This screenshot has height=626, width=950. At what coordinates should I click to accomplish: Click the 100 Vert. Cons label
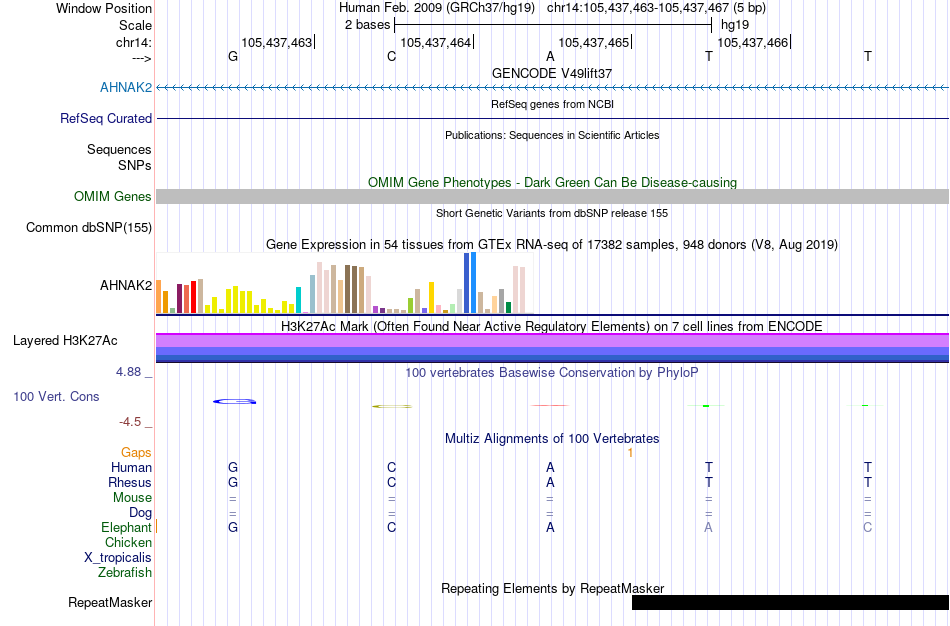tap(56, 396)
